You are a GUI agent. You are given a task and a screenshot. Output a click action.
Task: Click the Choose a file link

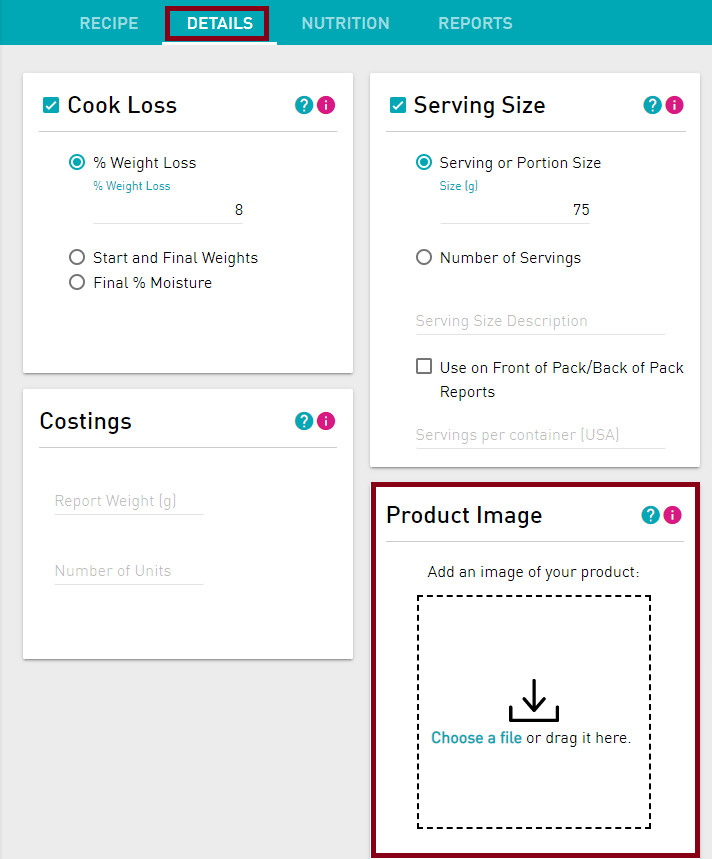click(476, 738)
